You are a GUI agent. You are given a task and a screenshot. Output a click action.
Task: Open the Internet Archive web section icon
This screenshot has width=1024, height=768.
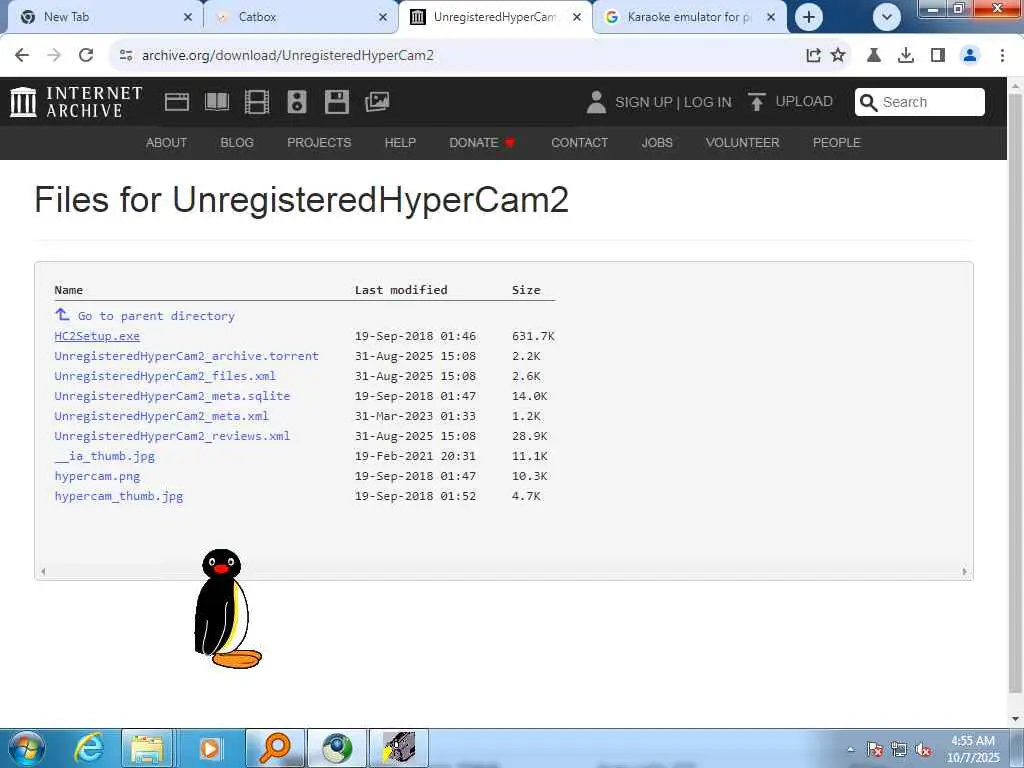click(177, 102)
